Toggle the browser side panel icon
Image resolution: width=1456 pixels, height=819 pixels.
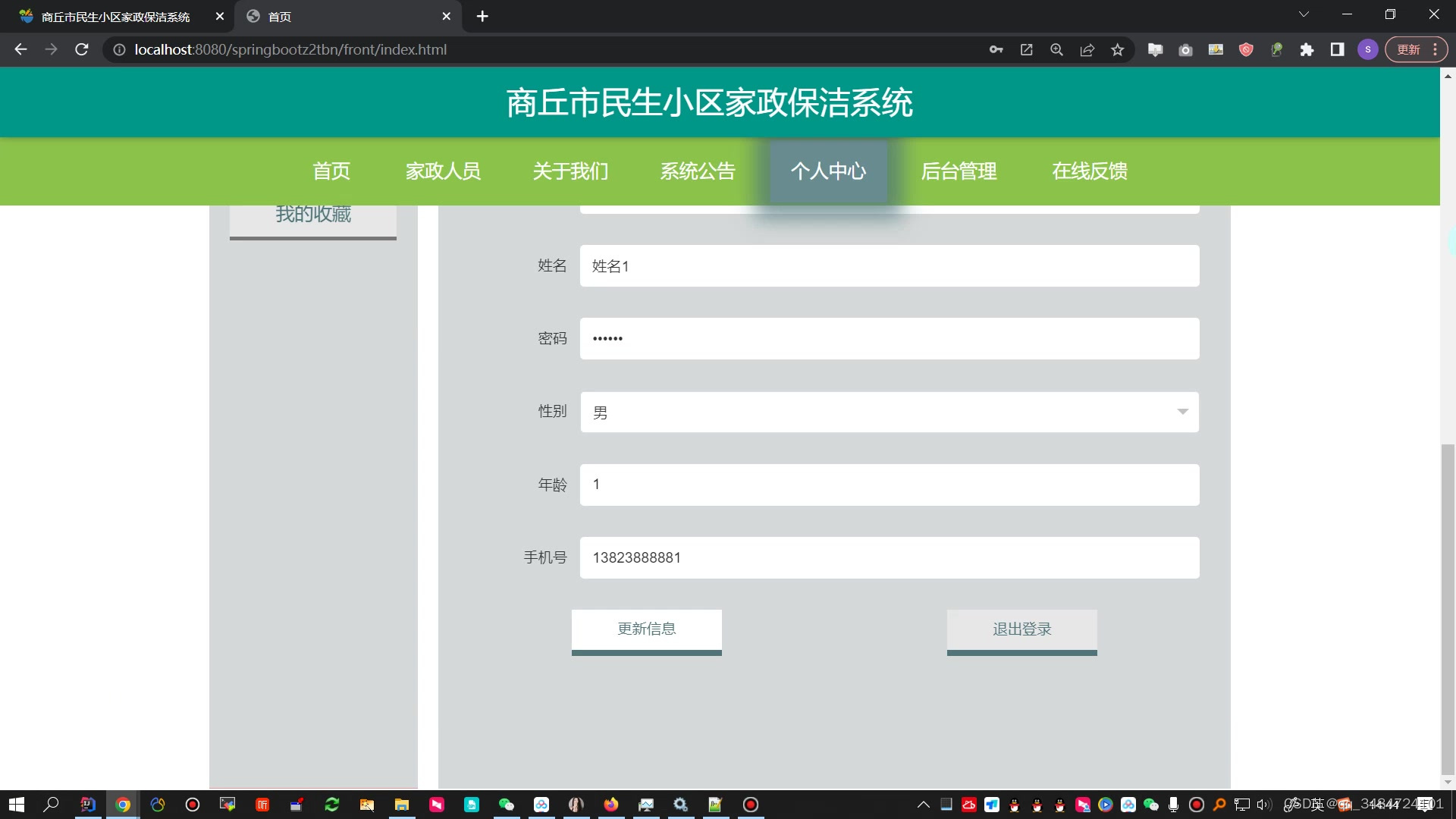coord(1337,49)
